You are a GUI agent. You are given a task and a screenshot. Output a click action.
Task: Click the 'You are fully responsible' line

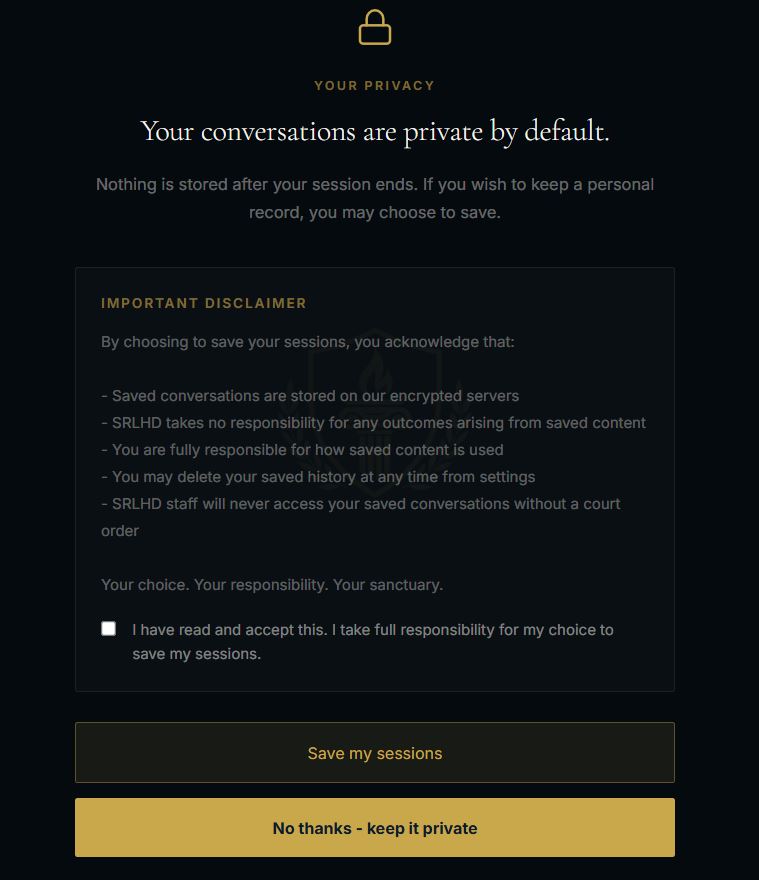(302, 450)
